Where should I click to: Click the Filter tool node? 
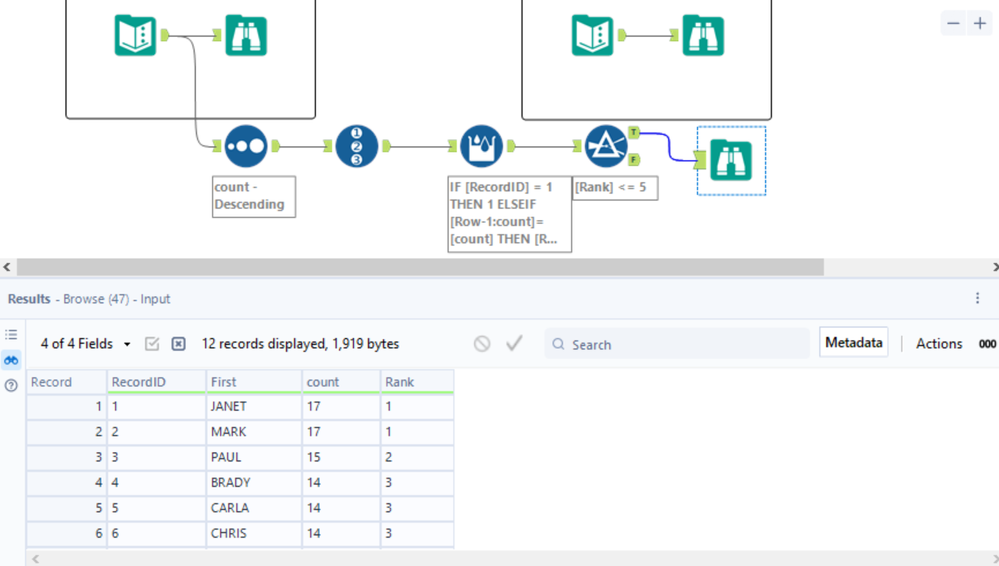coord(605,146)
